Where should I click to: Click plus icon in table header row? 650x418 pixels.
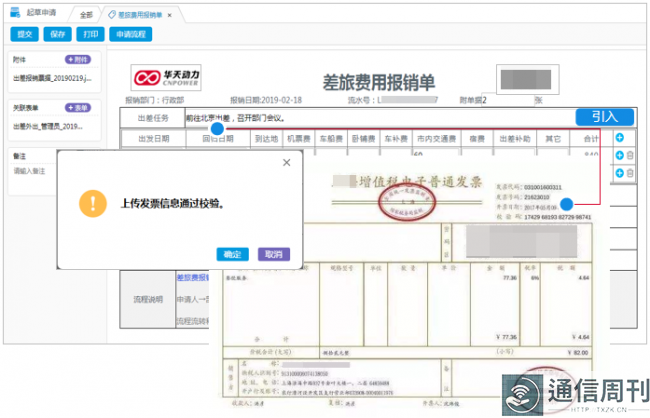[620, 138]
